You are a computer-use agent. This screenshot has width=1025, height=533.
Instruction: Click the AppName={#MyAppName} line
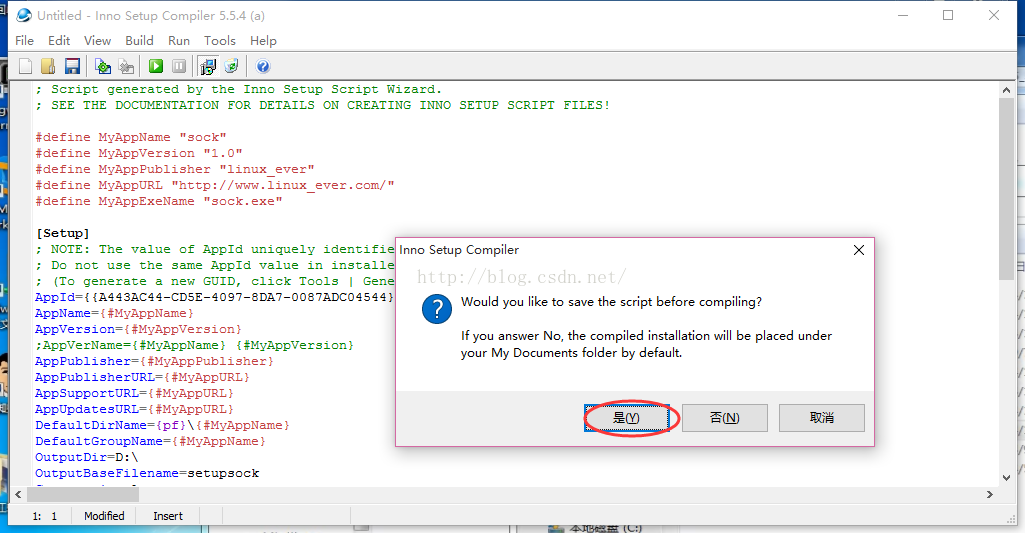[x=114, y=313]
